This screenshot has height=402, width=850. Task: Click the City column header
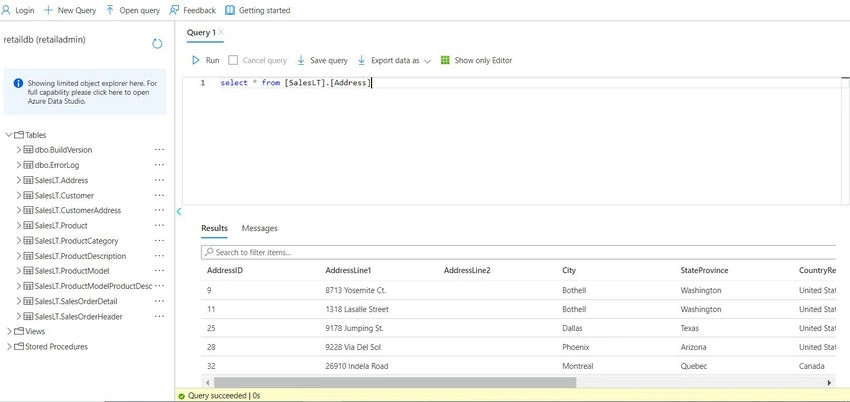click(x=569, y=270)
